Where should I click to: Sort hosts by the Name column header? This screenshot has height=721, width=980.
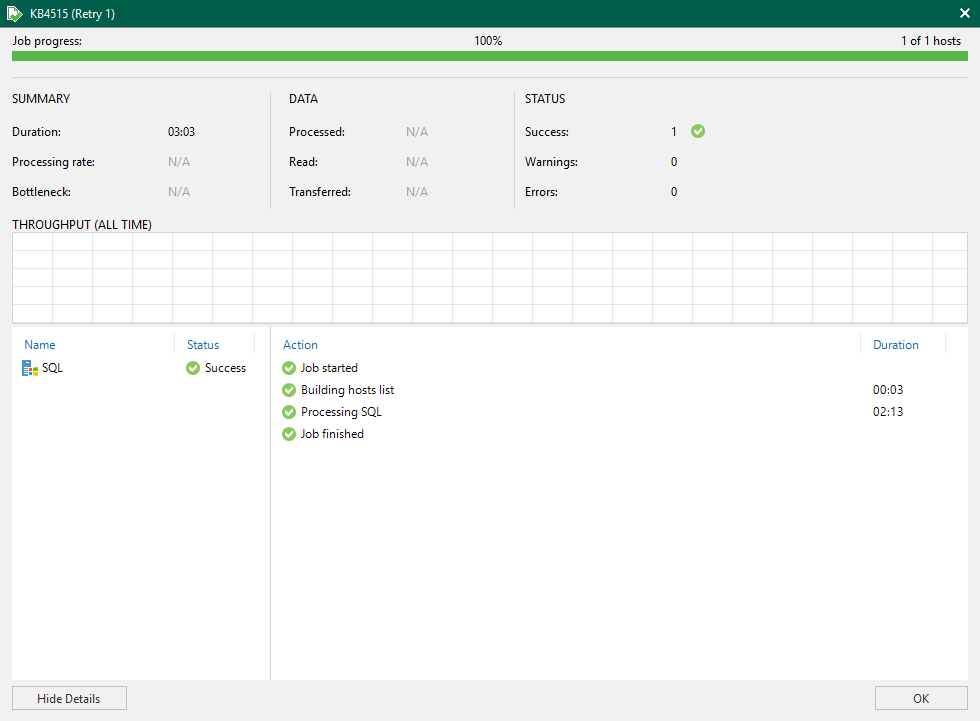[x=40, y=345]
